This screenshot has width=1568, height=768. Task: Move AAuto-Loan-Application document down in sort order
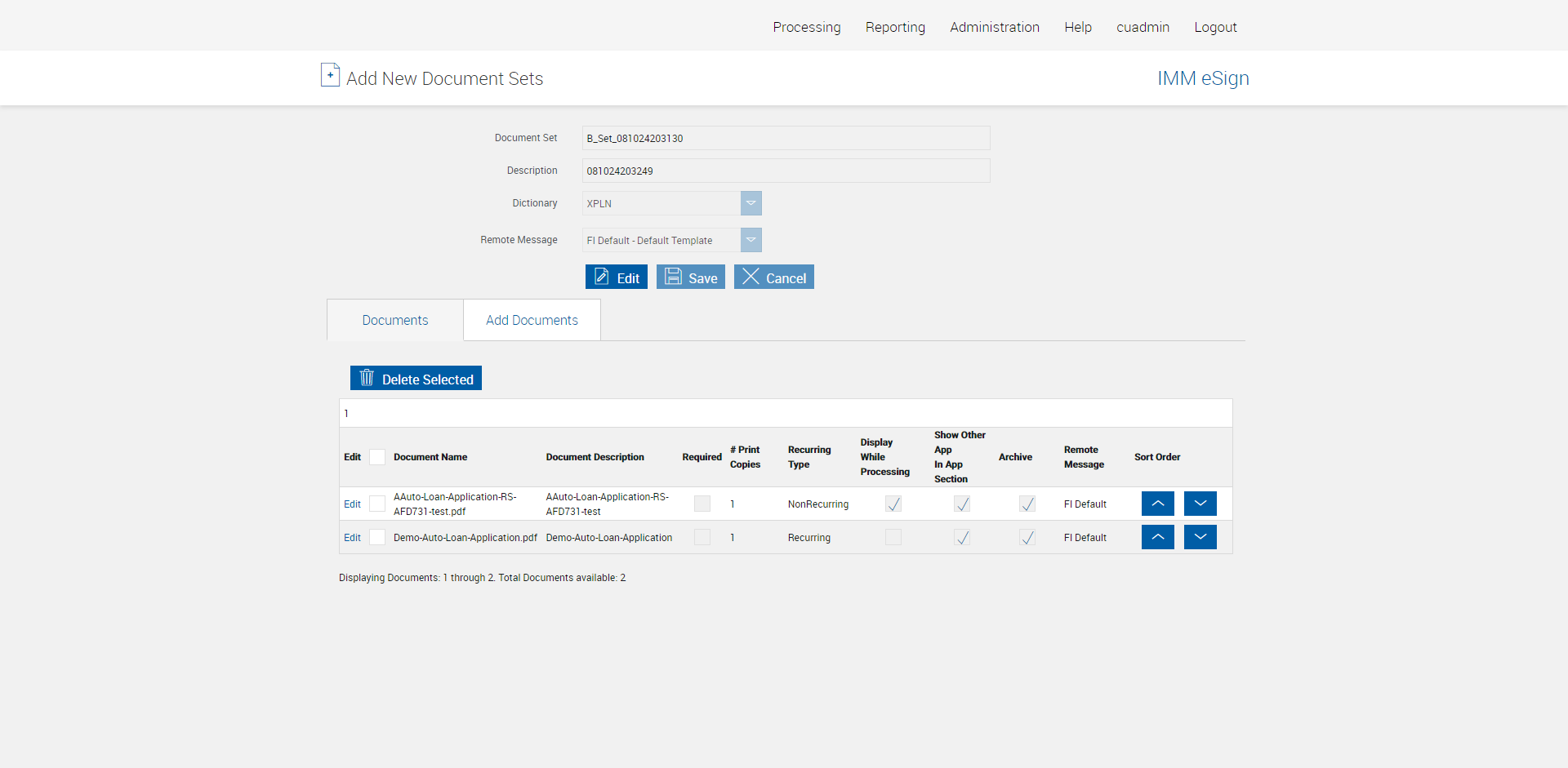click(x=1200, y=504)
